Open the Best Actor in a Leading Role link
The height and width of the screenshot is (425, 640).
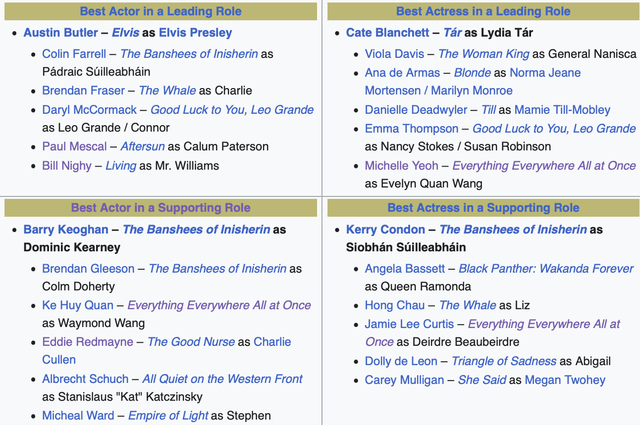coord(160,11)
